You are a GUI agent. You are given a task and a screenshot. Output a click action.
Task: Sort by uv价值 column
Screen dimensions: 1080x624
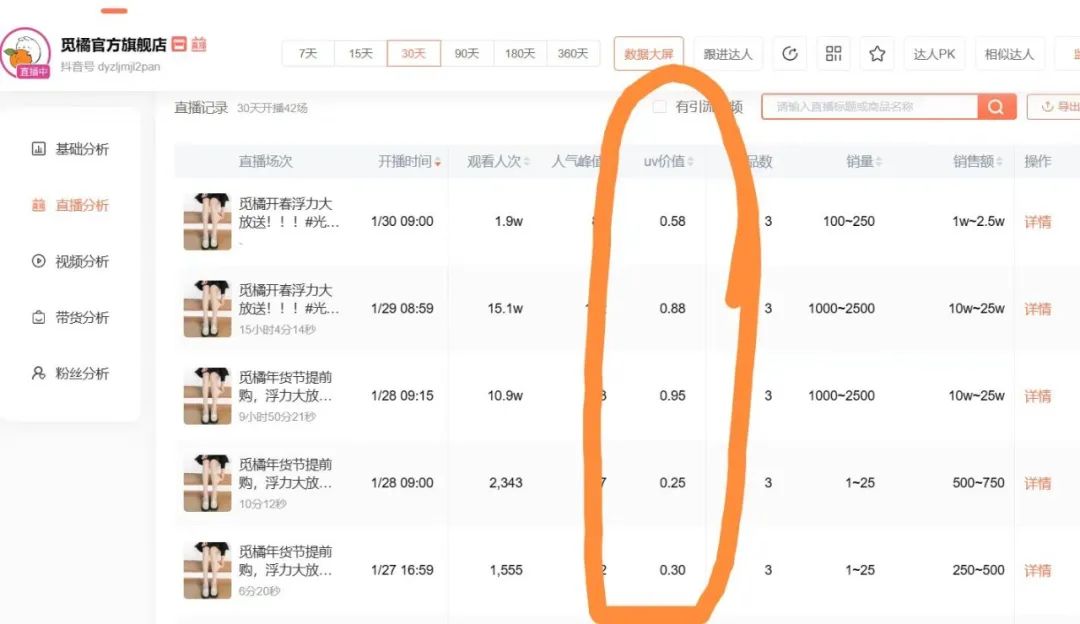pyautogui.click(x=668, y=162)
